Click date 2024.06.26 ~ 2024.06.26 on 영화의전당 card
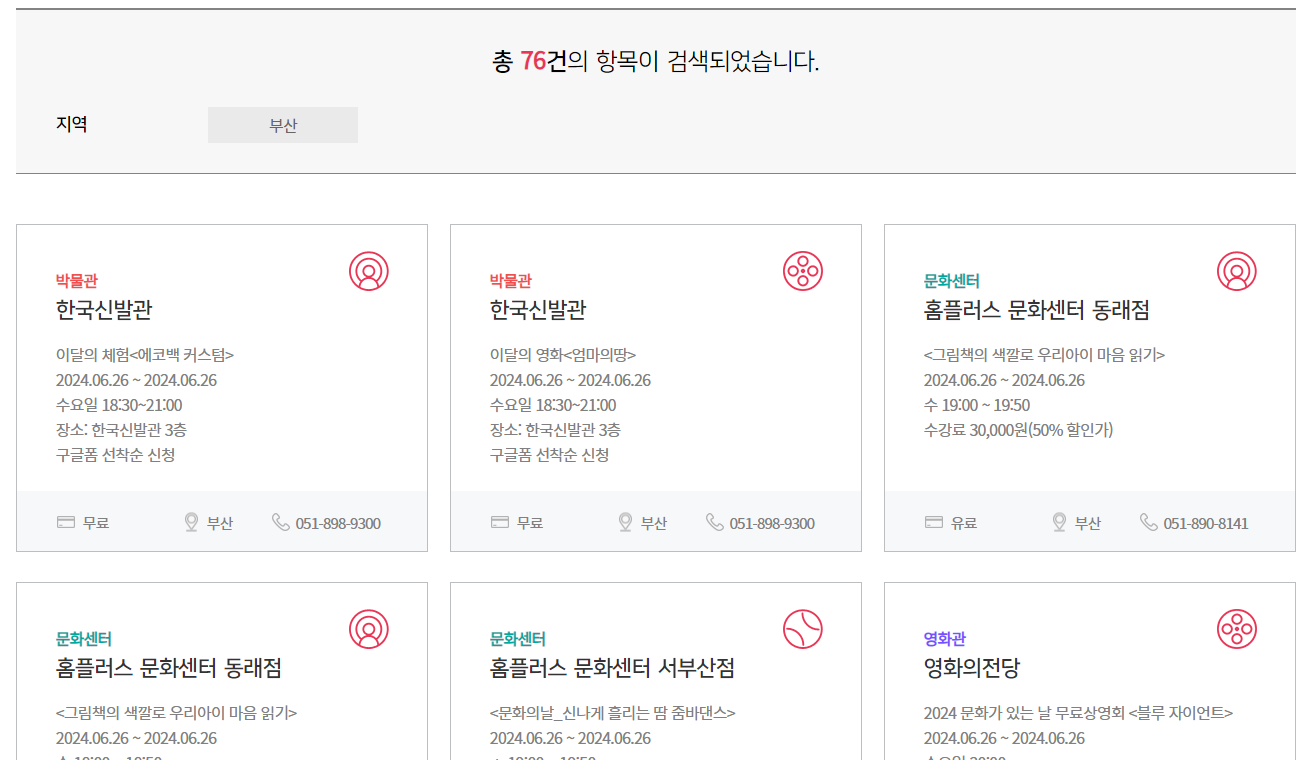The height and width of the screenshot is (760, 1305). pyautogui.click(x=1004, y=738)
